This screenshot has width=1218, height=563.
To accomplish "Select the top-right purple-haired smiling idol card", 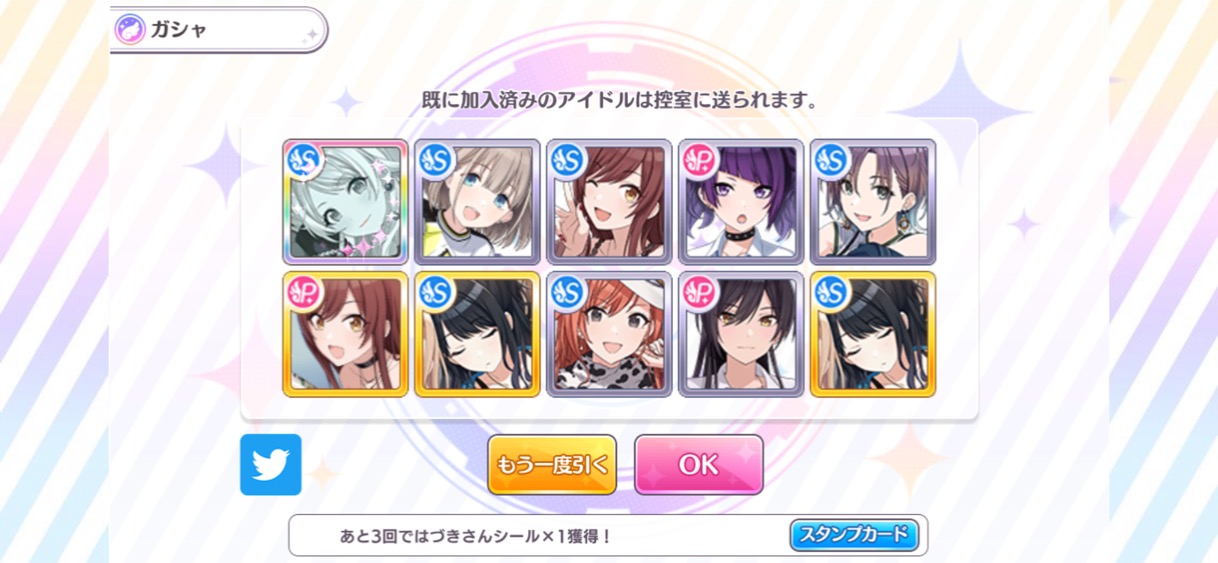I will 873,201.
